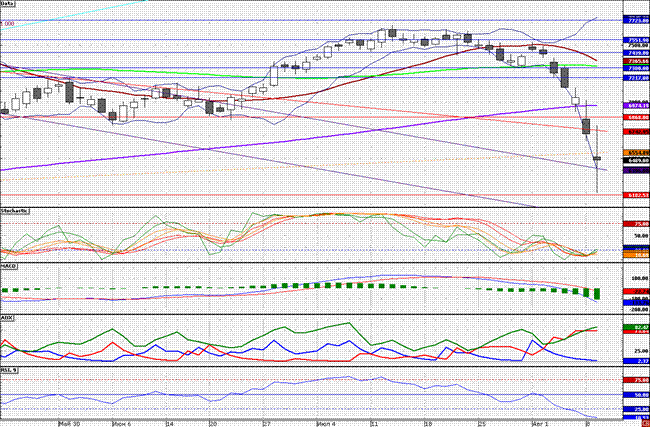Click the red icon in the bottom-right corner
Viewport: 650px width, 427px height.
coord(646,423)
